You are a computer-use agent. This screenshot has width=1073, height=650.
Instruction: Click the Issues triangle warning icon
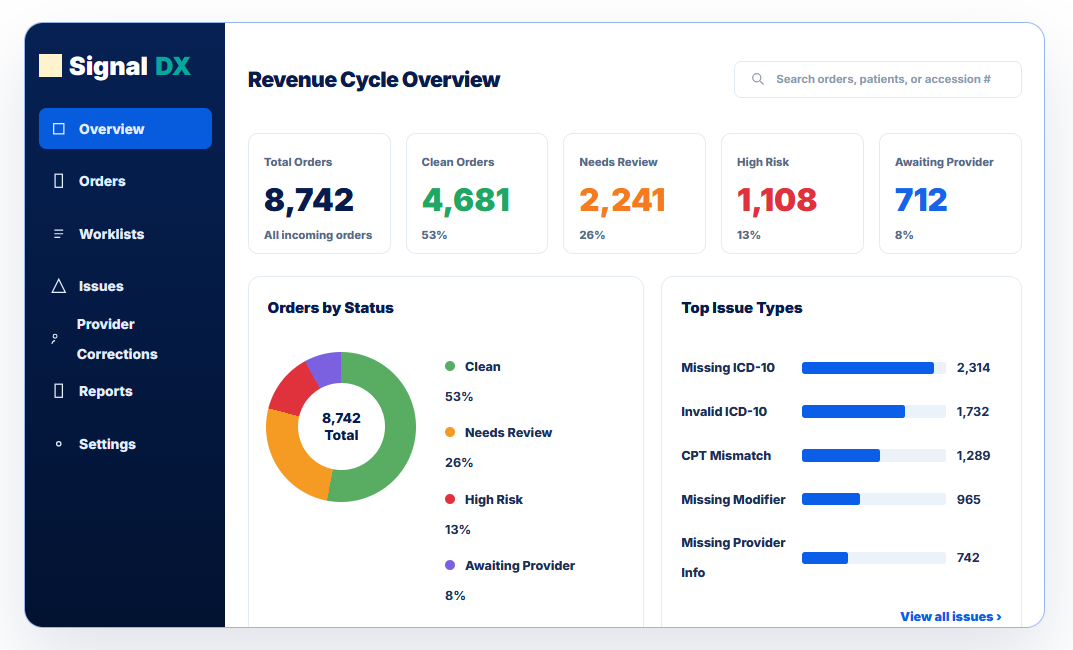tap(59, 286)
